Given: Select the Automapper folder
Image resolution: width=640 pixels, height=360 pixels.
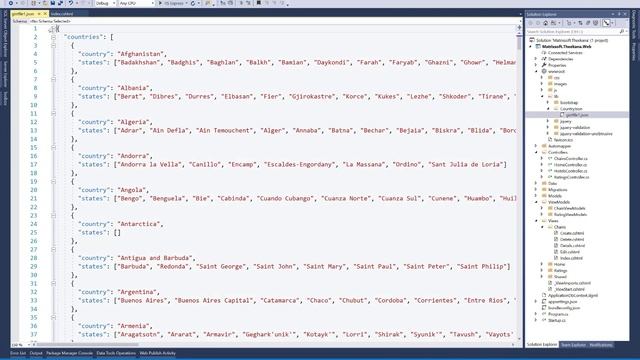Looking at the screenshot, I should (x=559, y=146).
